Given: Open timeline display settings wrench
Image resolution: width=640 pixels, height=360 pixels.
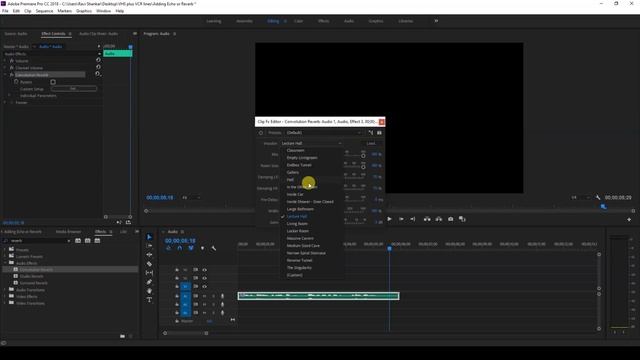Looking at the screenshot, I should (x=213, y=248).
